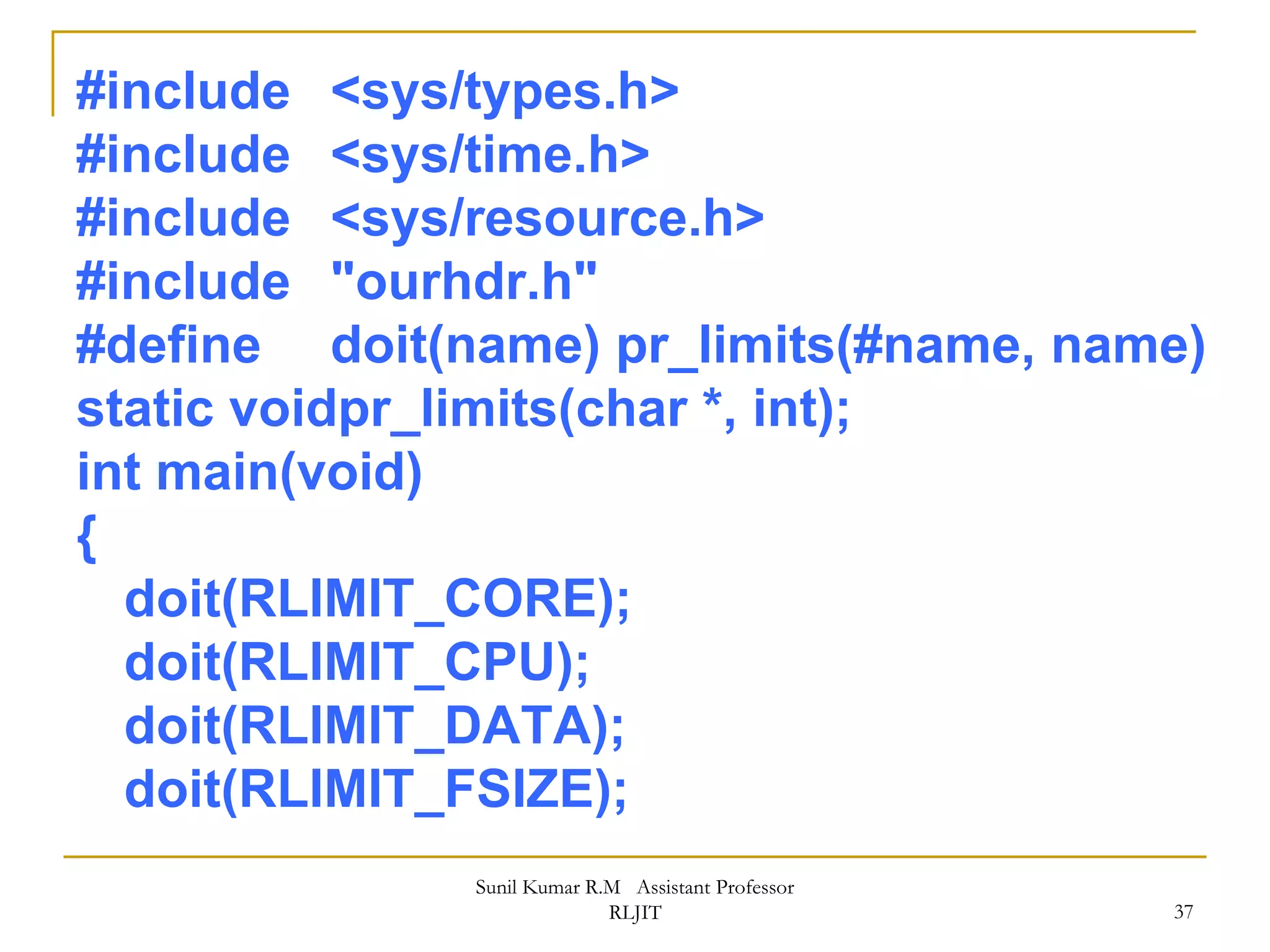Click footer text 'Sunil Kumar R.M Assistant Professor'
Image resolution: width=1270 pixels, height=952 pixels.
(x=634, y=888)
